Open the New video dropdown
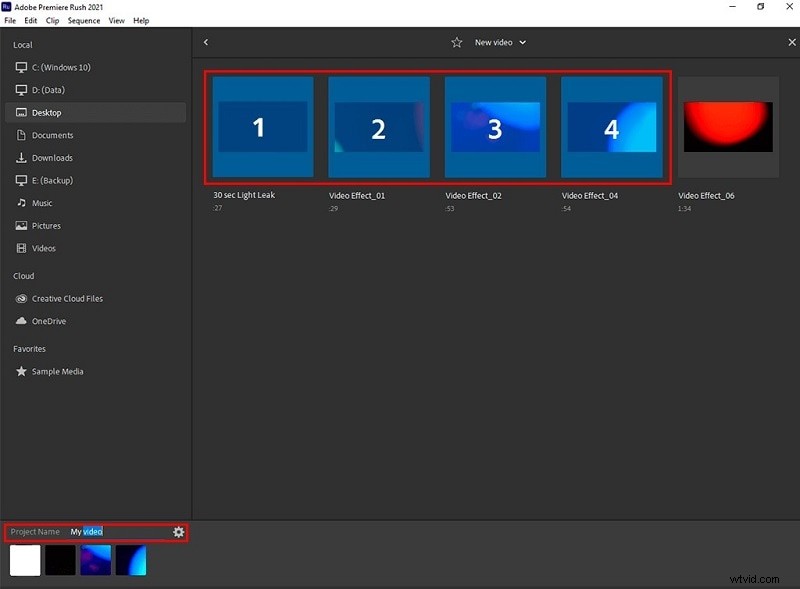The image size is (800, 589). pos(499,42)
